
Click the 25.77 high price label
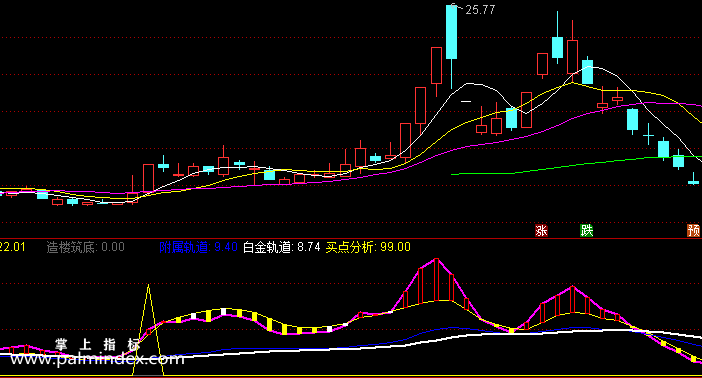pos(480,10)
